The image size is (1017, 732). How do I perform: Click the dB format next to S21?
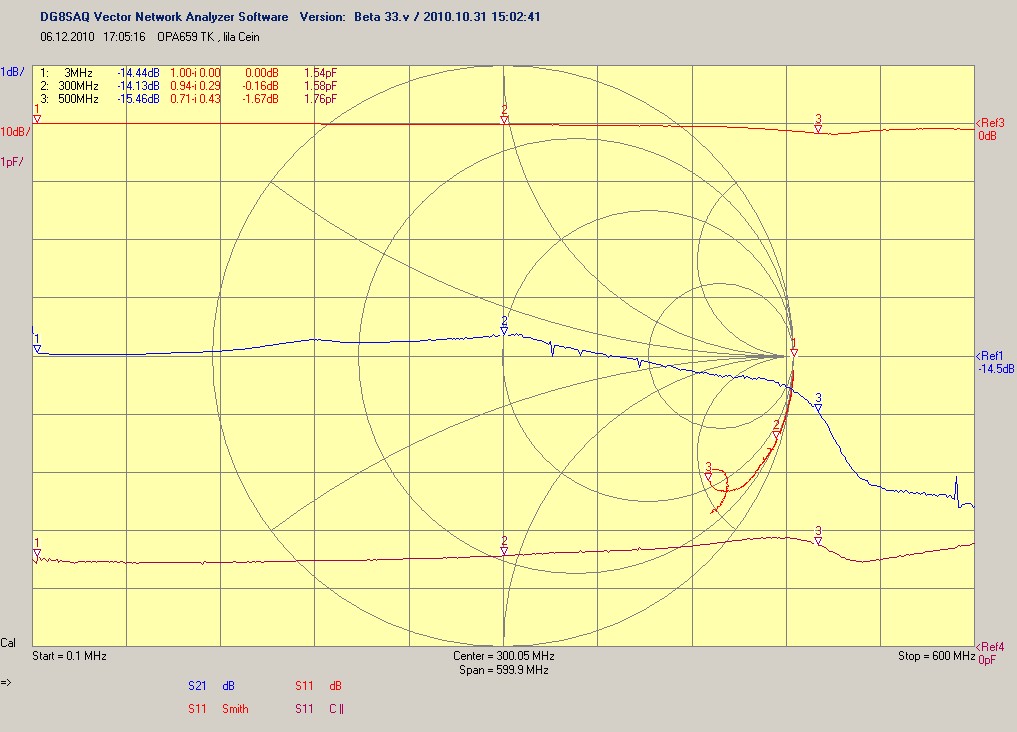pos(228,685)
